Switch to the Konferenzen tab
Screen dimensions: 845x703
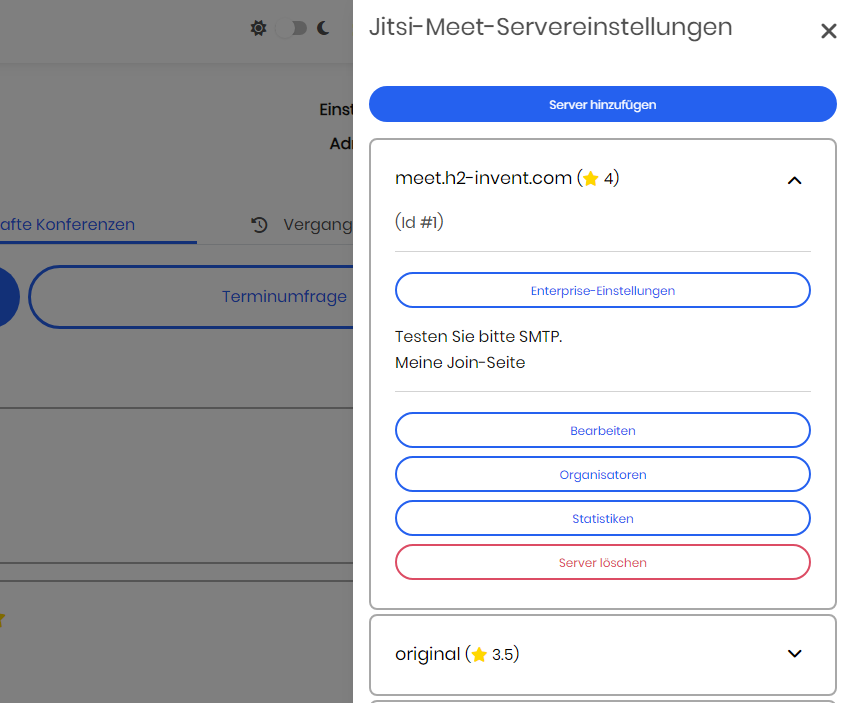(98, 225)
